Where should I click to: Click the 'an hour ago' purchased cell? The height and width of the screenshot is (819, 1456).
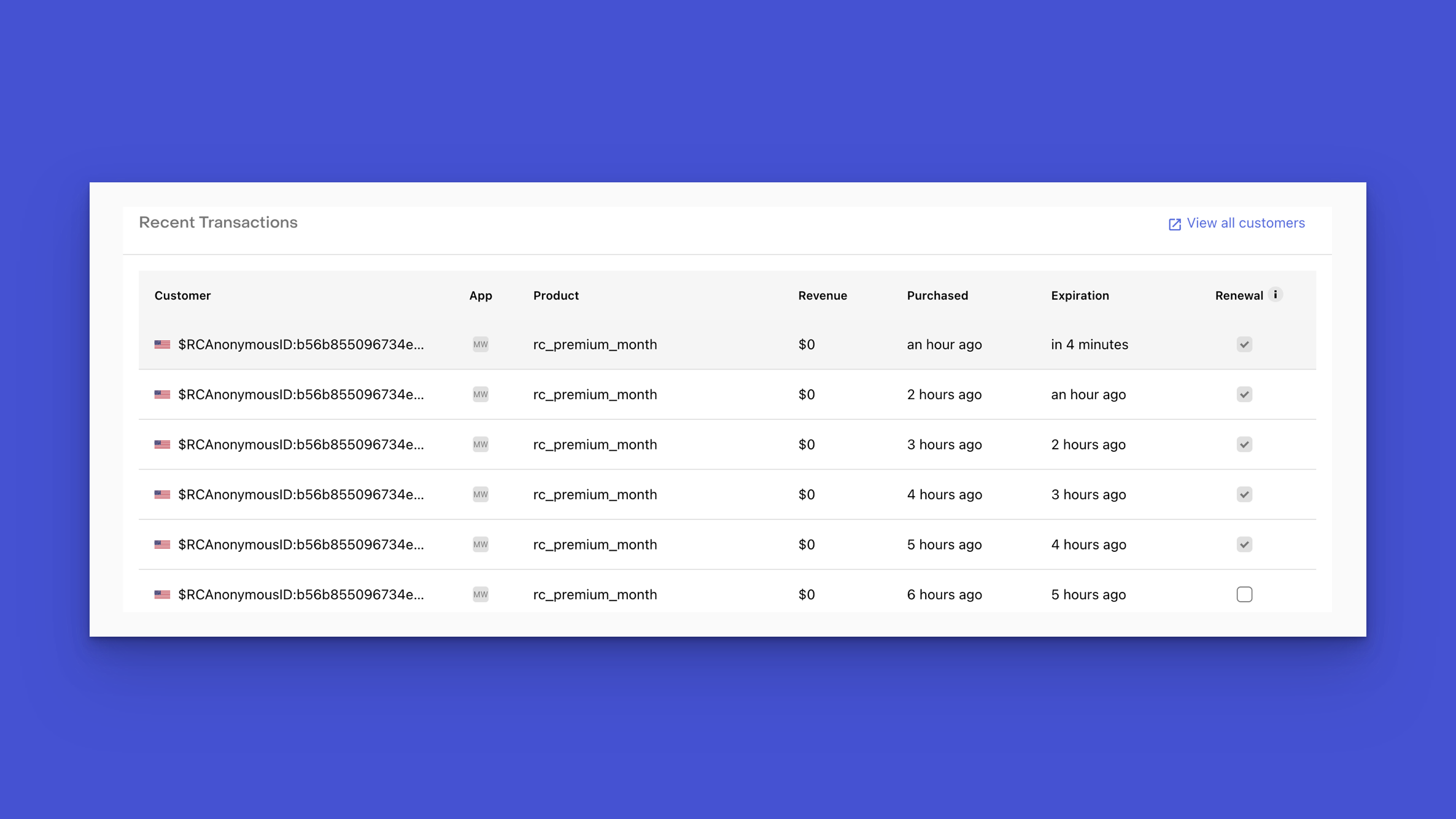coord(944,345)
